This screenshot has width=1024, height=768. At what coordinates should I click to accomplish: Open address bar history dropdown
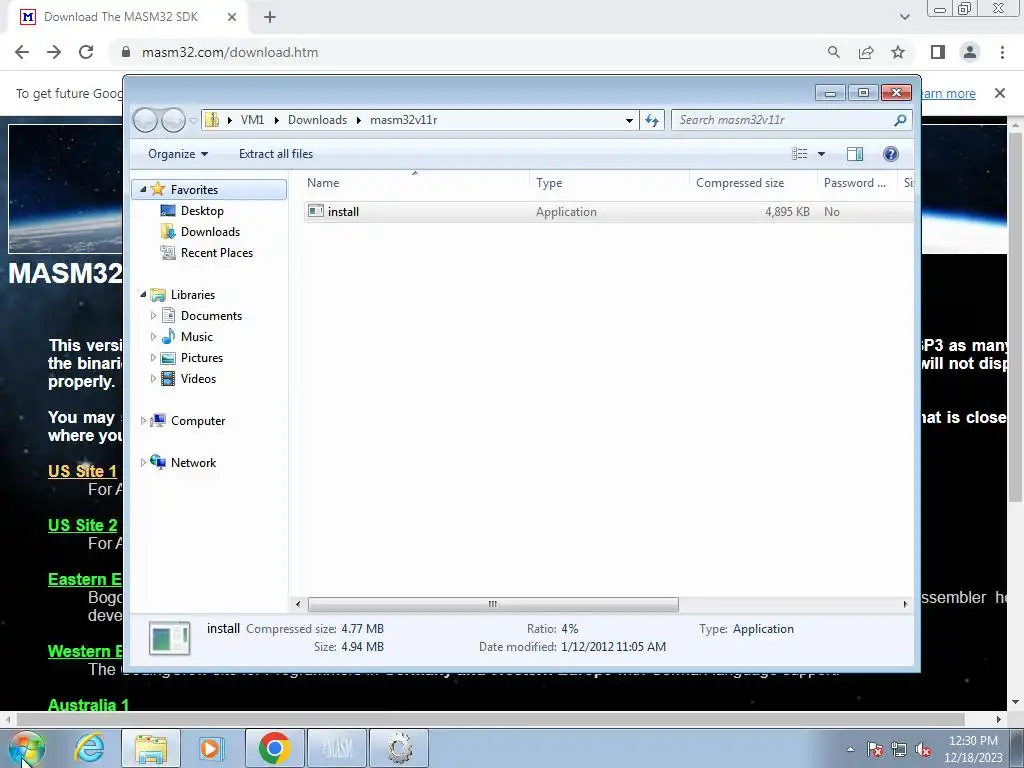click(629, 120)
